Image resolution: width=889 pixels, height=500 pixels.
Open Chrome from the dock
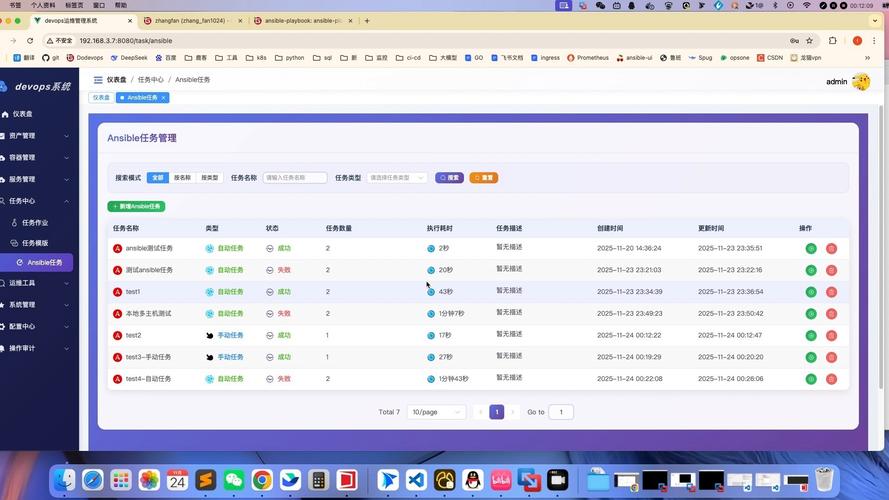262,480
